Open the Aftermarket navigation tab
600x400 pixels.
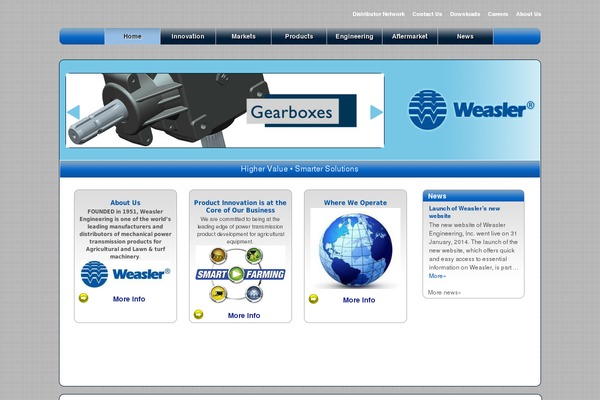(410, 36)
